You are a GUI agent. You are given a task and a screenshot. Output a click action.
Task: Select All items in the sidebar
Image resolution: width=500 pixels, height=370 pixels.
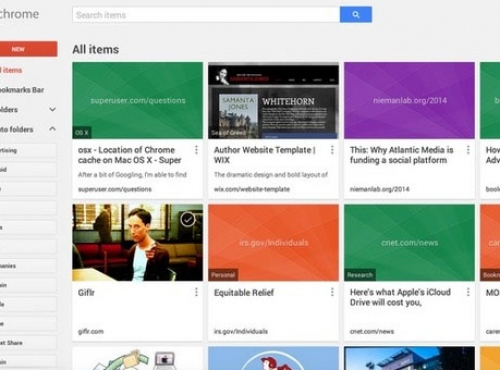tap(11, 70)
